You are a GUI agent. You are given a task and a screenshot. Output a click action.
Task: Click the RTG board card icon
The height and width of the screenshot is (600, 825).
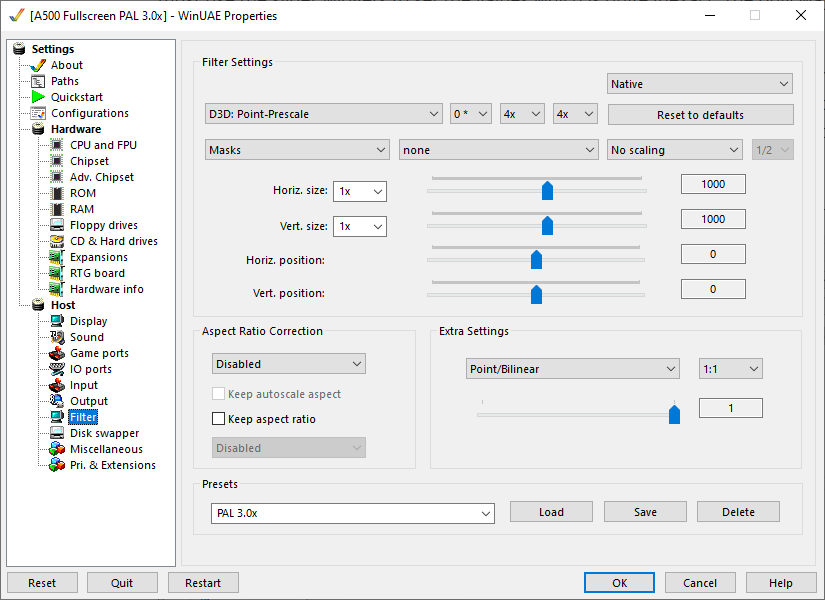57,273
